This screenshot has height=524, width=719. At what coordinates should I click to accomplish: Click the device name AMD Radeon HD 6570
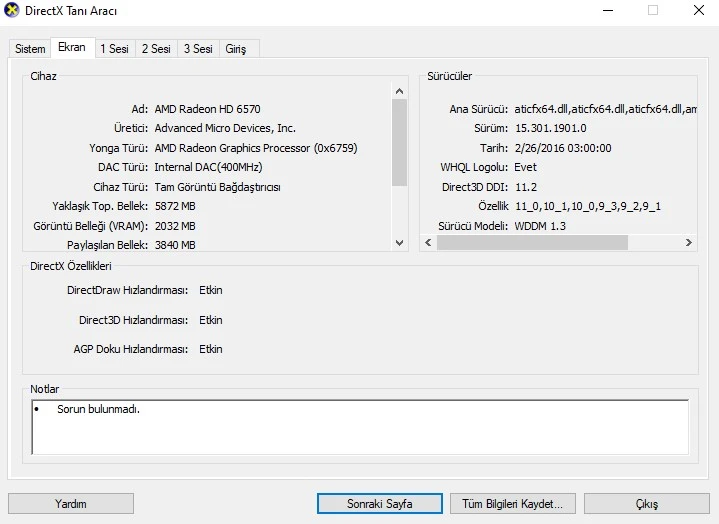tap(207, 109)
